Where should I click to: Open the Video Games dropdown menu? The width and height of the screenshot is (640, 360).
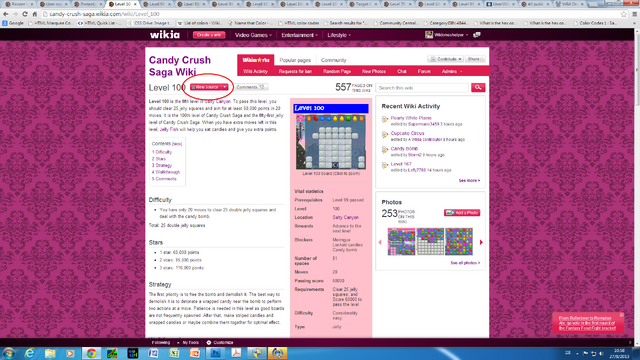(253, 35)
